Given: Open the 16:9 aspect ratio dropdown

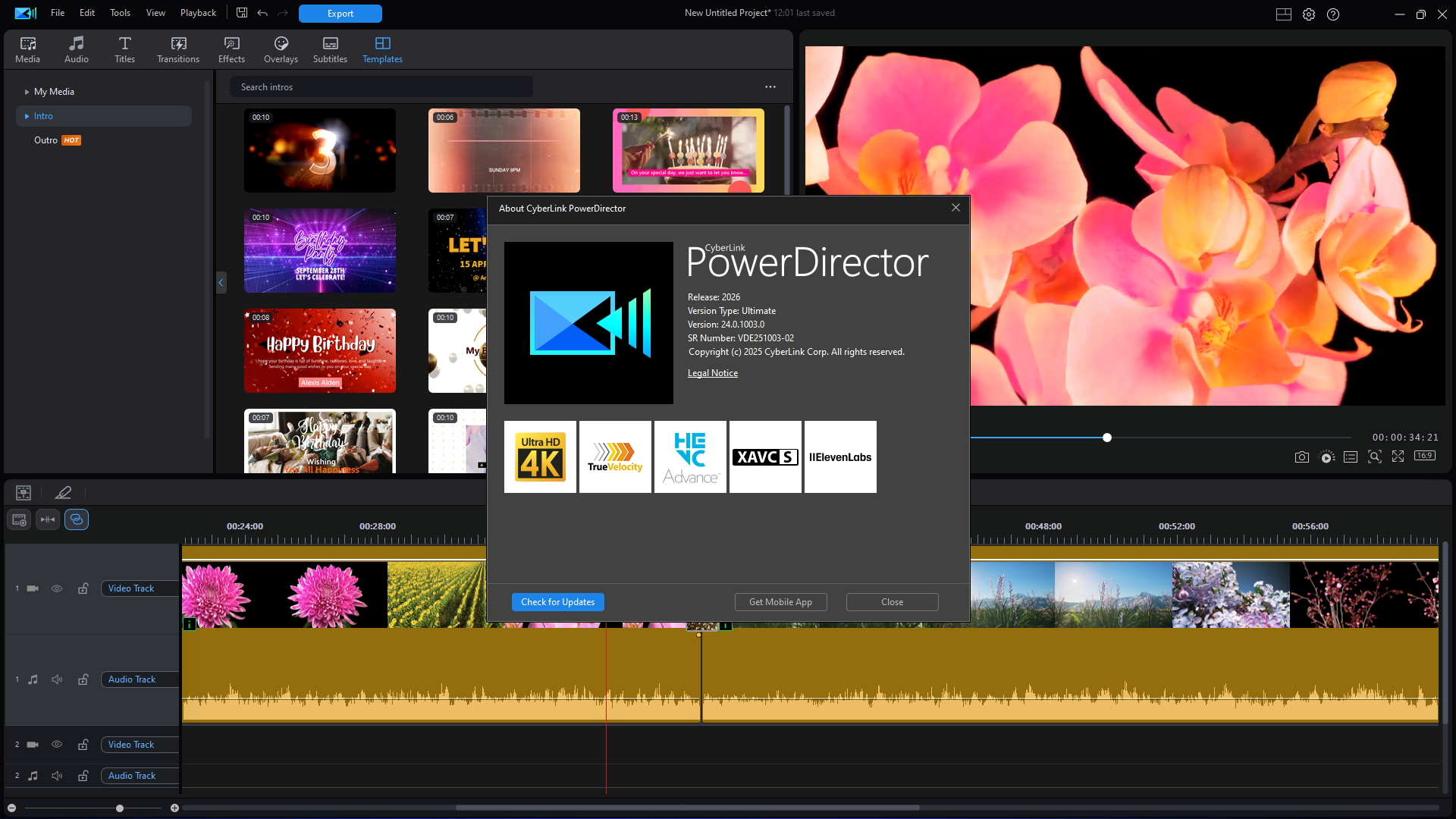Looking at the screenshot, I should pyautogui.click(x=1424, y=457).
